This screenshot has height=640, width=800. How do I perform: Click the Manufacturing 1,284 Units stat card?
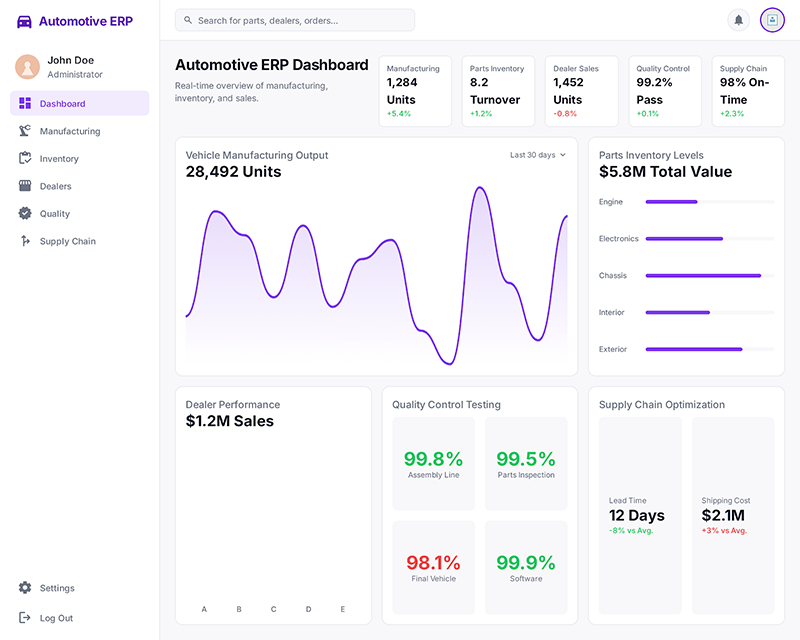[x=415, y=90]
